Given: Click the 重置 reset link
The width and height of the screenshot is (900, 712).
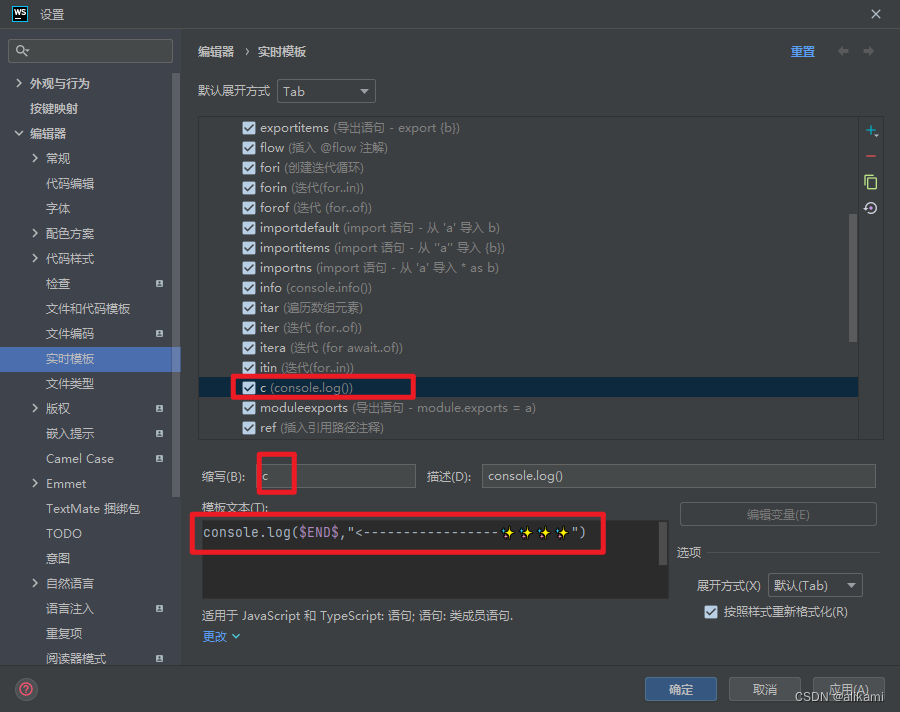Looking at the screenshot, I should point(802,51).
